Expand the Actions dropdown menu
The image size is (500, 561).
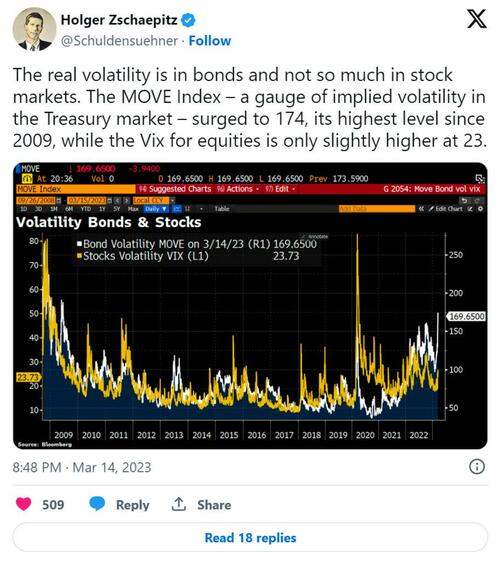[237, 189]
